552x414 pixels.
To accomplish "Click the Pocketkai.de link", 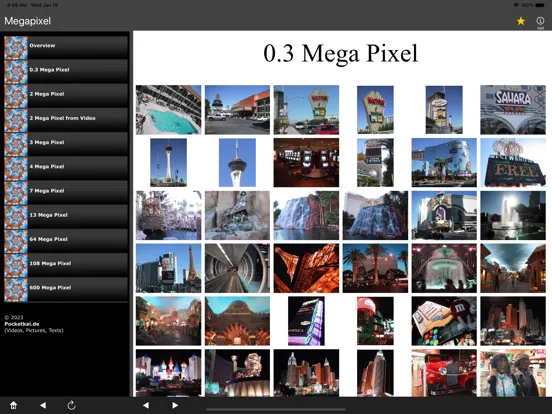I will tap(22, 324).
